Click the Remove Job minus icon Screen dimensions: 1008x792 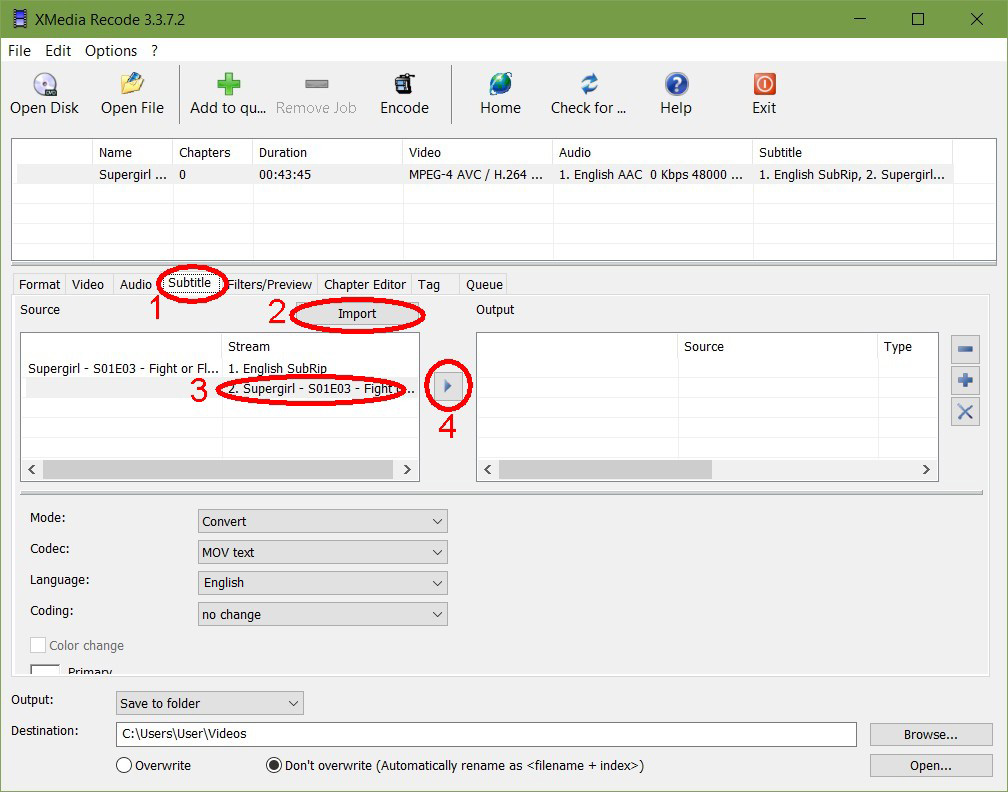coord(316,84)
